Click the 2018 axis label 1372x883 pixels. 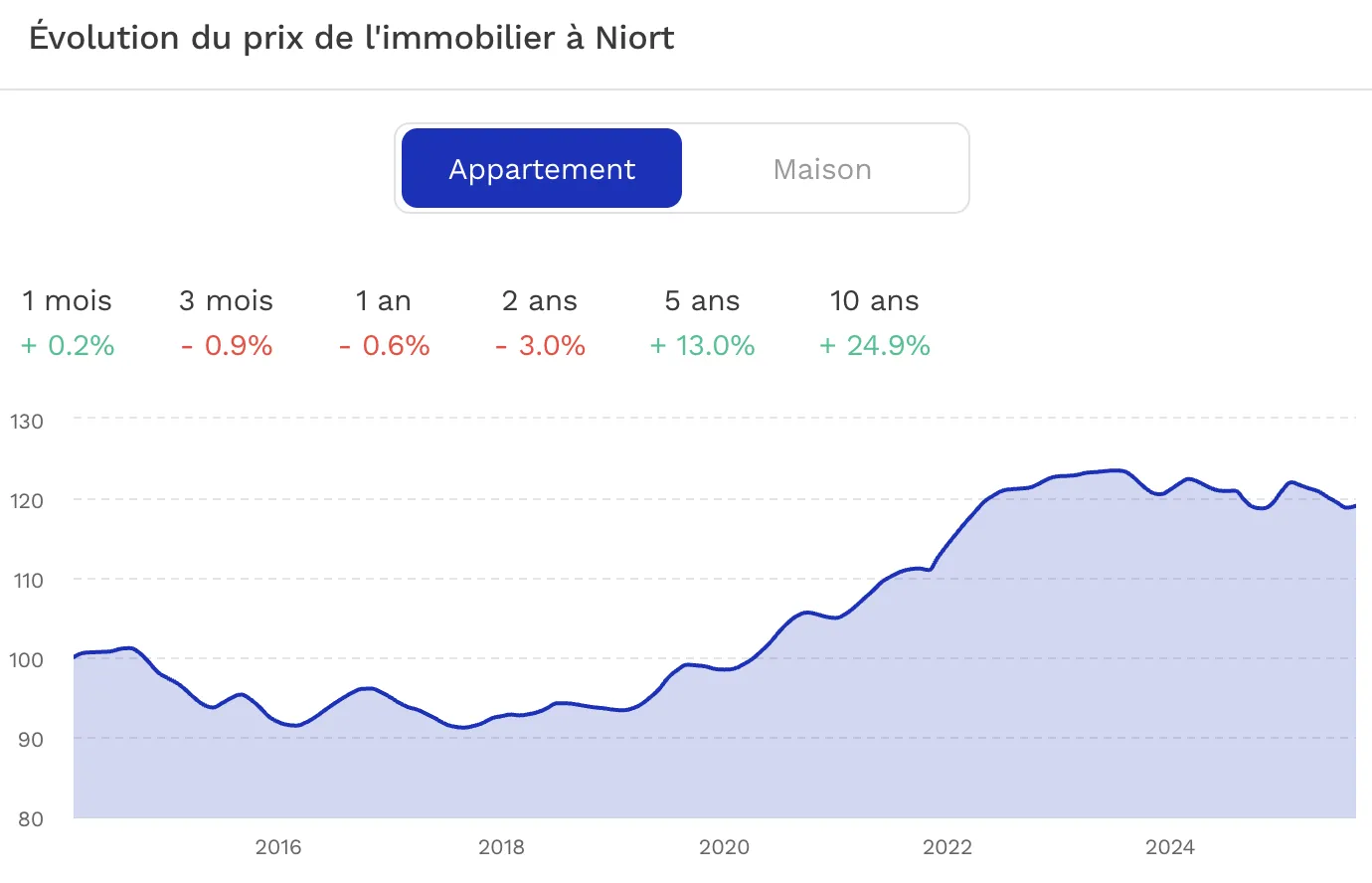coord(502,847)
